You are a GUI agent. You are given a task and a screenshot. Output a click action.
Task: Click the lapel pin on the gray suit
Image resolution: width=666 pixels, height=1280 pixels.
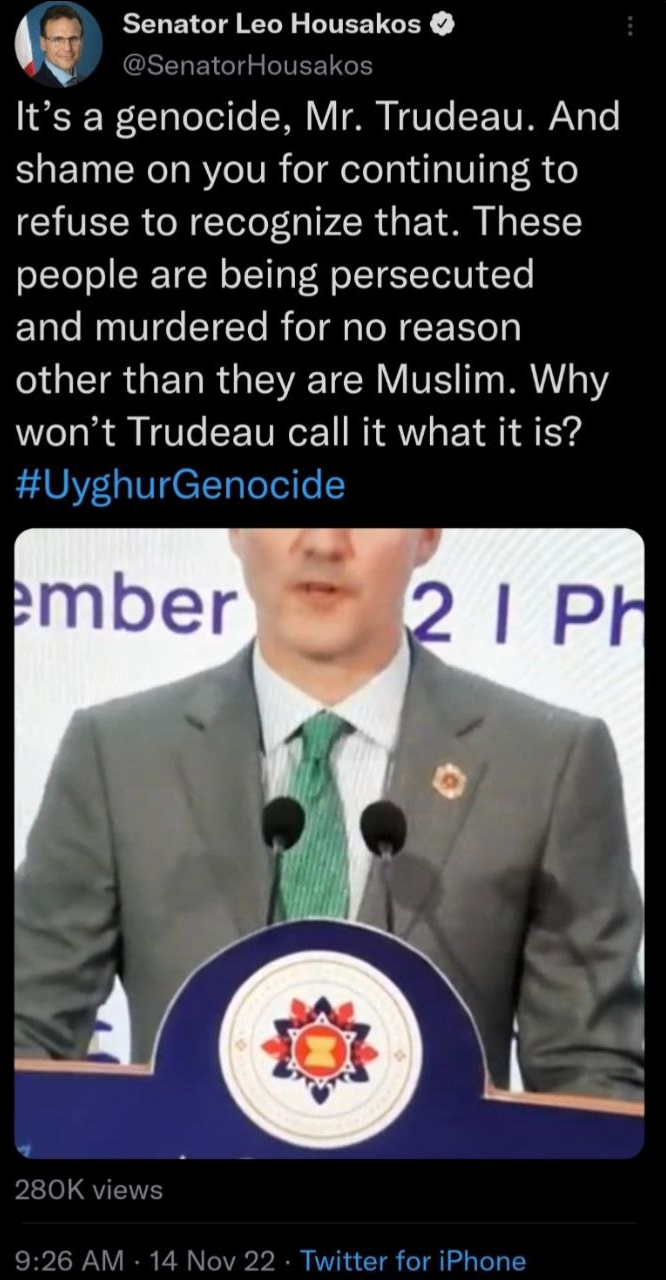pos(449,780)
